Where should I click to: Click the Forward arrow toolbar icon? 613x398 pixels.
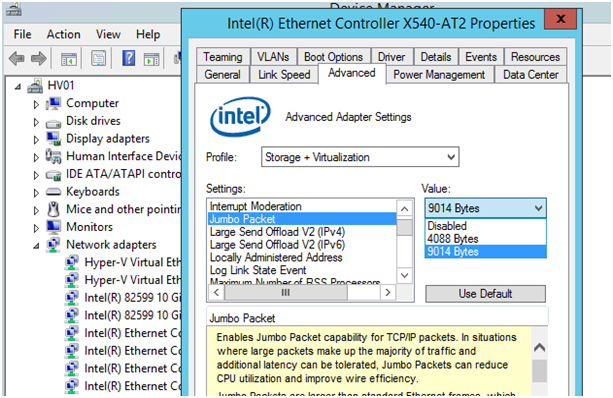[x=38, y=59]
